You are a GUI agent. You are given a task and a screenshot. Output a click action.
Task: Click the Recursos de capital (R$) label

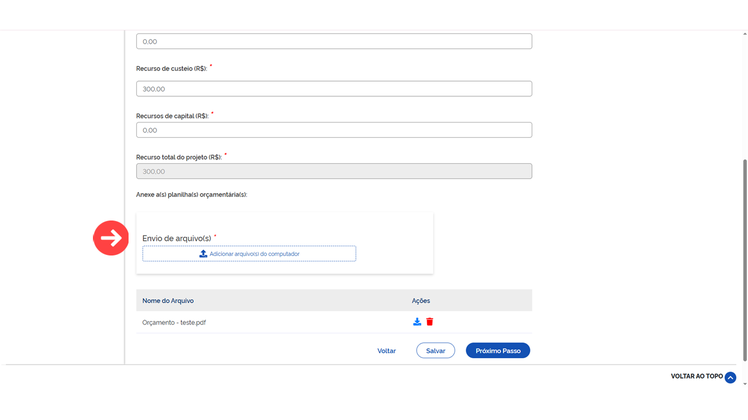pos(172,116)
